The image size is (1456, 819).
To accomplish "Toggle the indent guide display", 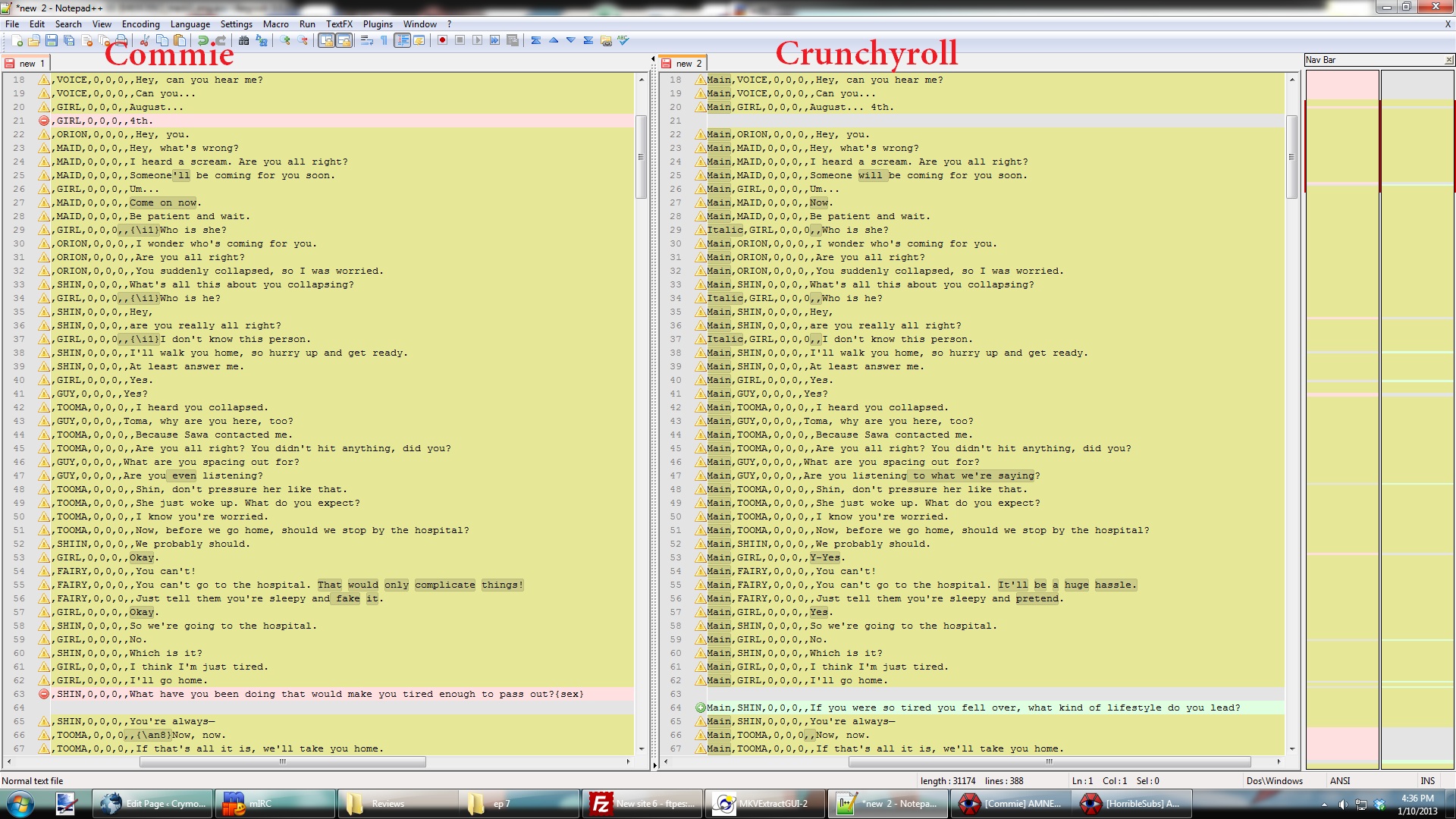I will (402, 40).
